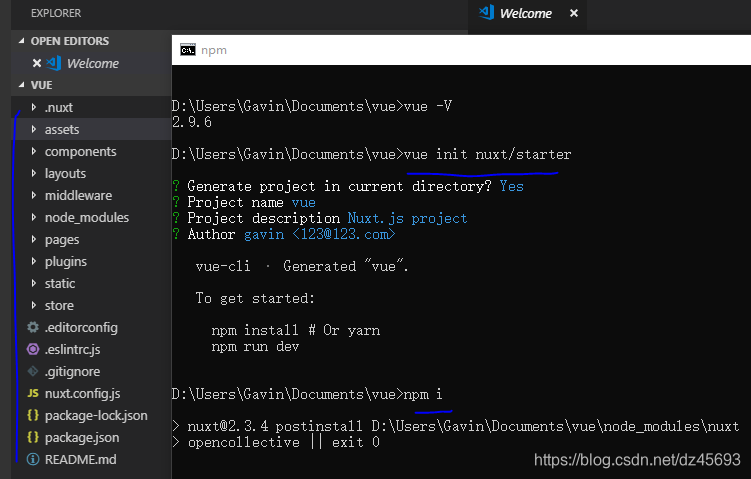Select Welcome in Open Editors
This screenshot has height=479, width=751.
[x=91, y=63]
